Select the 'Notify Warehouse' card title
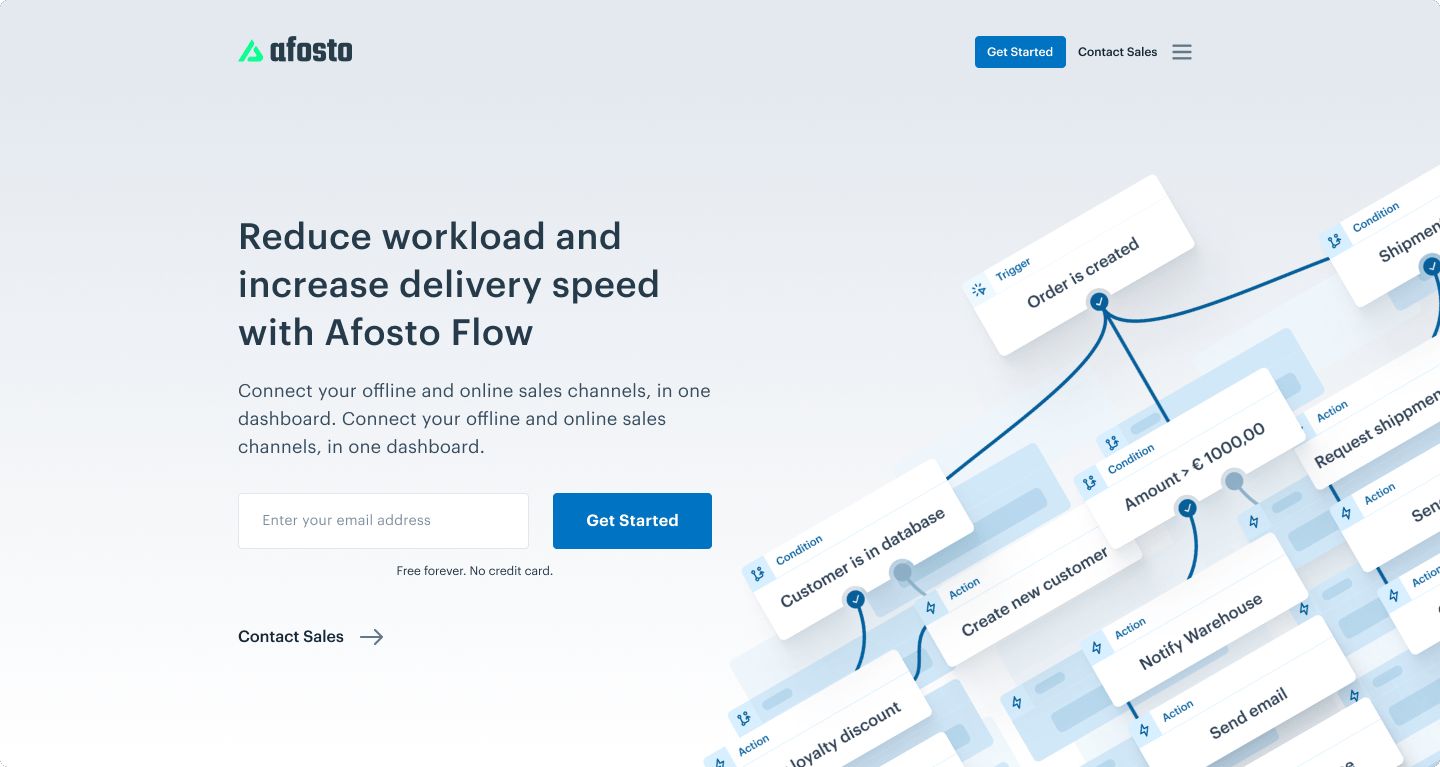Screen dimensions: 1440x767 pos(1201,632)
